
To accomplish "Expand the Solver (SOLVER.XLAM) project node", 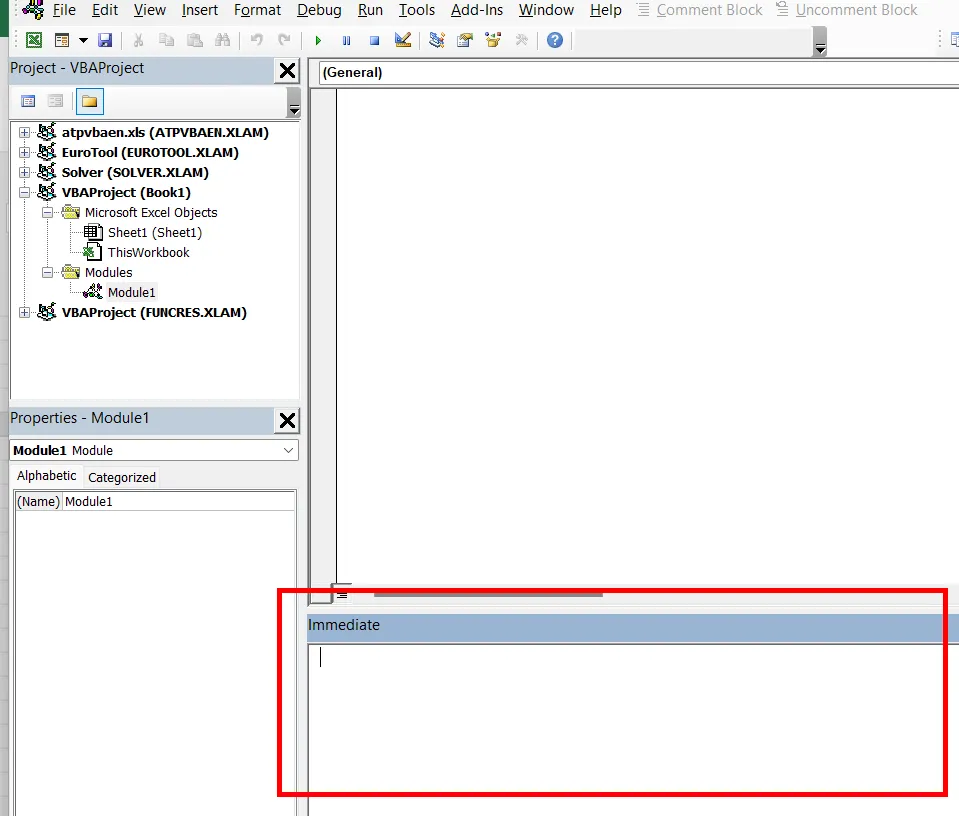I will point(24,172).
